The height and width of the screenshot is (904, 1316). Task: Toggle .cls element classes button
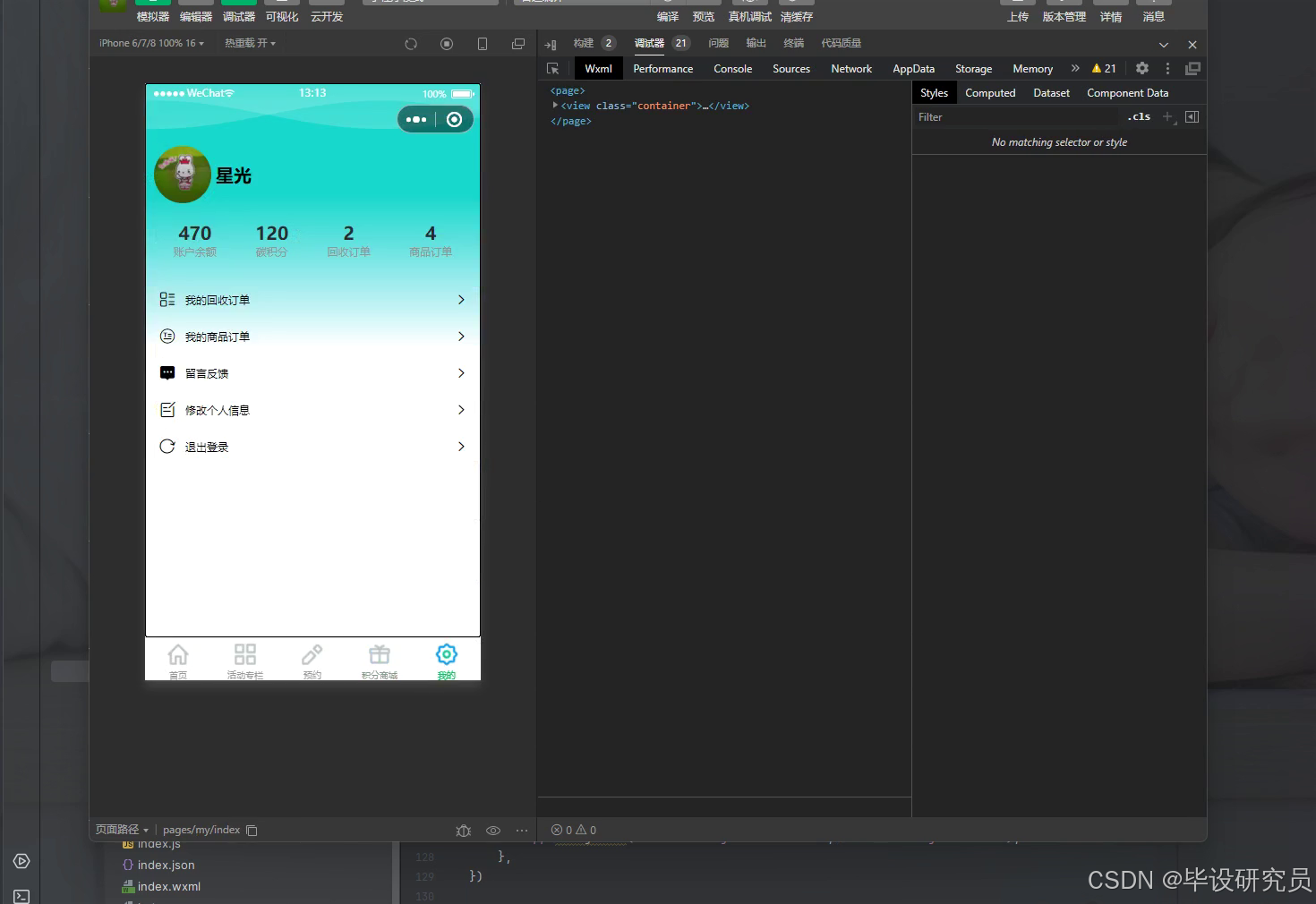tap(1139, 117)
